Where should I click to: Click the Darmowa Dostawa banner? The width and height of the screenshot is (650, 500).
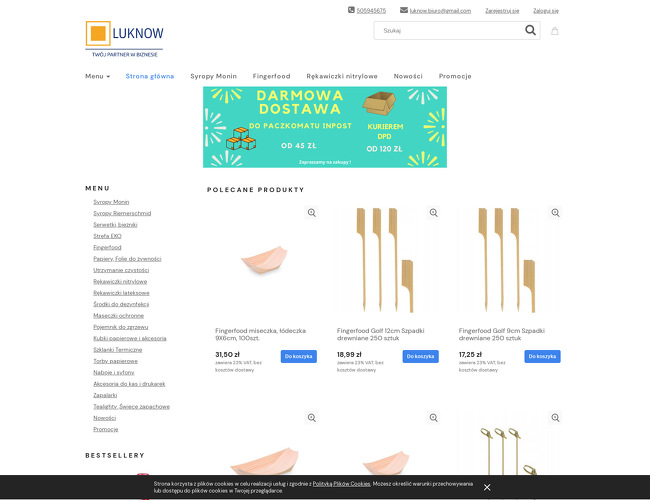click(x=325, y=127)
